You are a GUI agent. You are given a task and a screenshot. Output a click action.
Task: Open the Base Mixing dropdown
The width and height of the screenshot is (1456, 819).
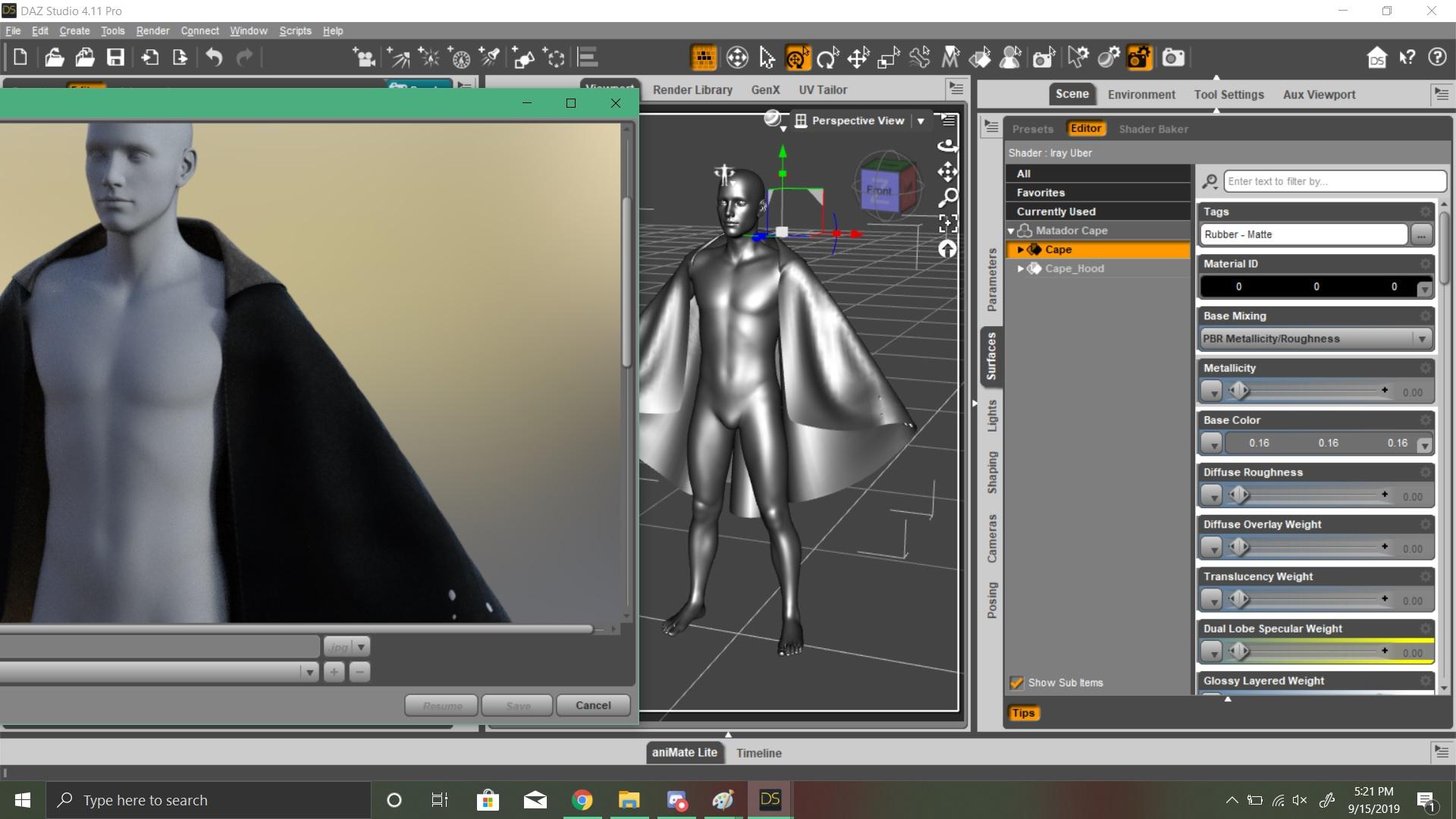click(1316, 339)
